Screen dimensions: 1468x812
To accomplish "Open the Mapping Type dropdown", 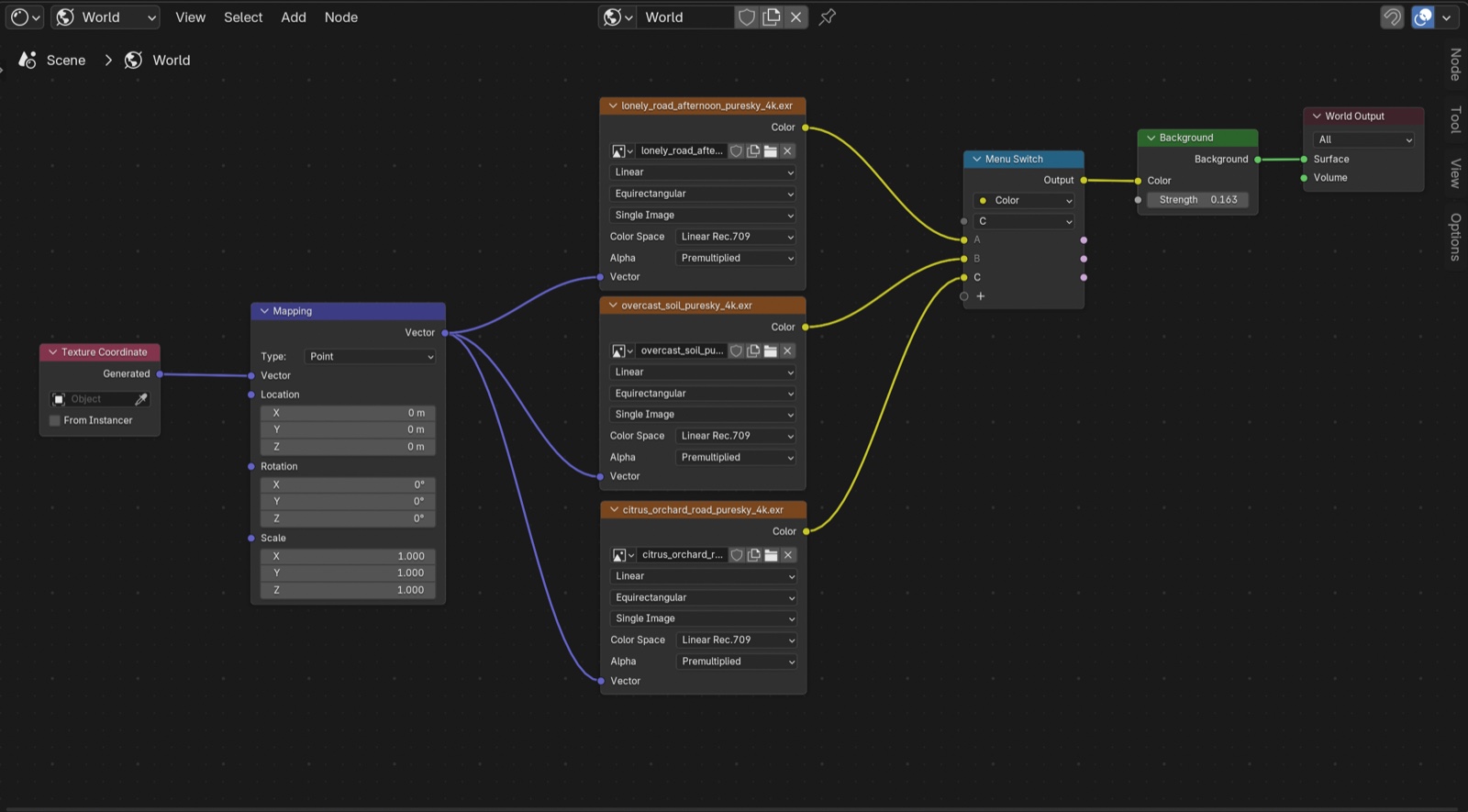I will [x=371, y=356].
